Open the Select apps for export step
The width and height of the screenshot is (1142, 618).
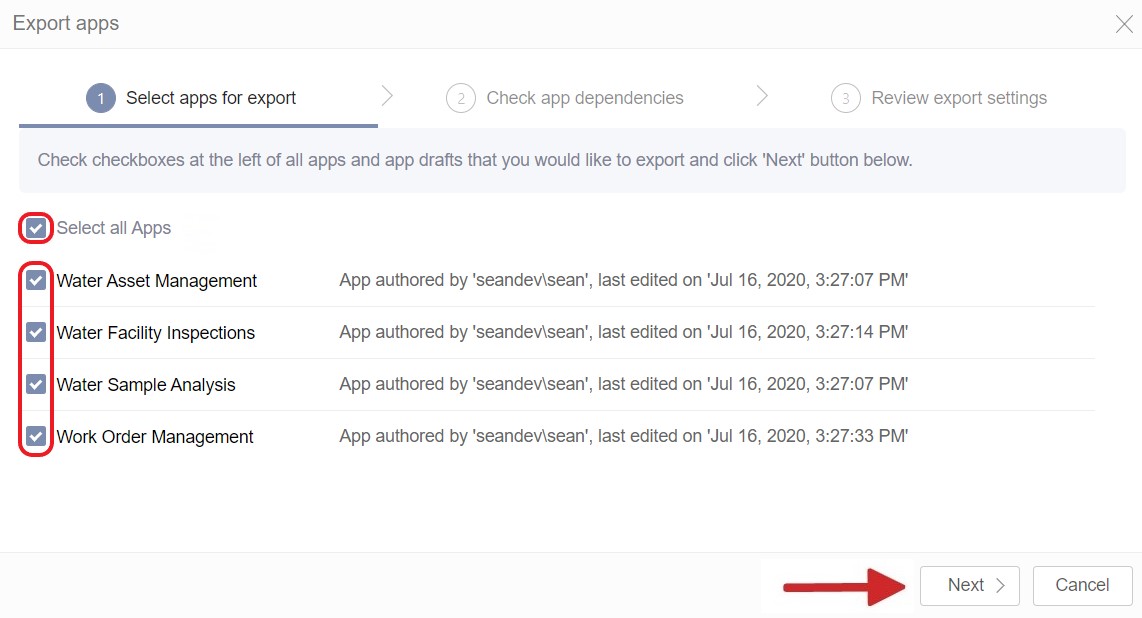211,98
